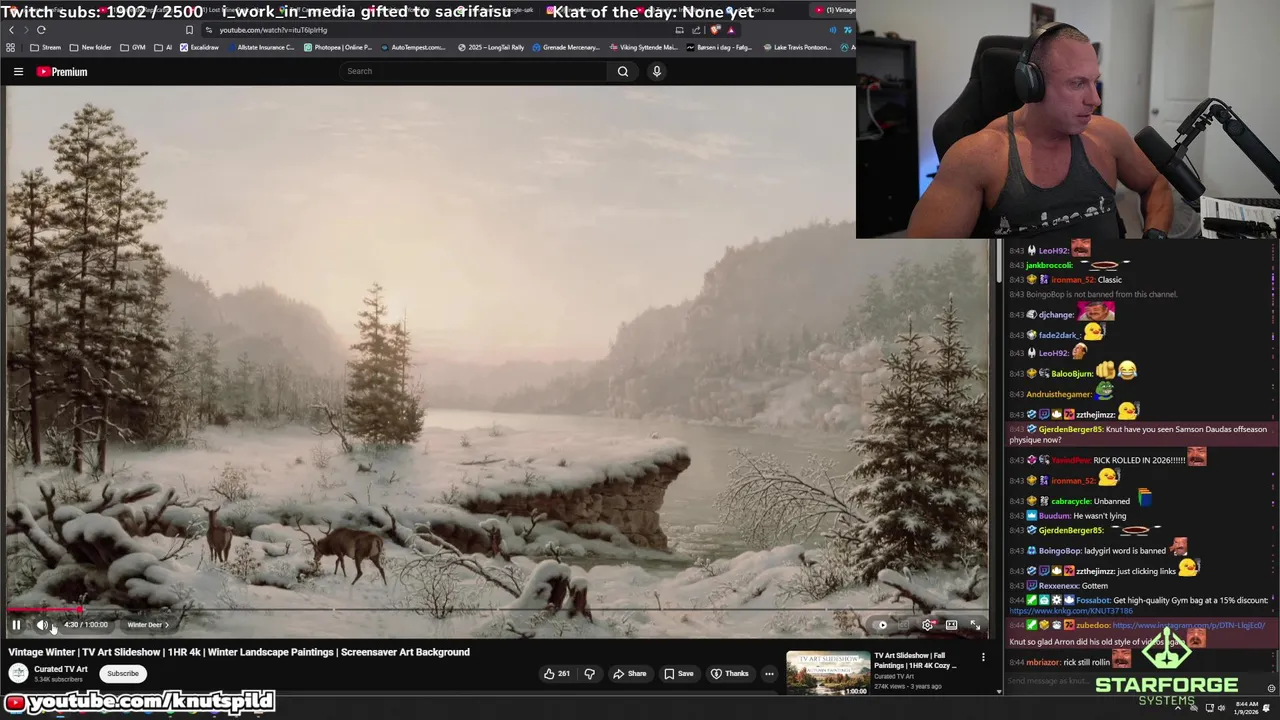Click the Brave shields icon in address bar
The width and height of the screenshot is (1280, 720).
[x=715, y=30]
